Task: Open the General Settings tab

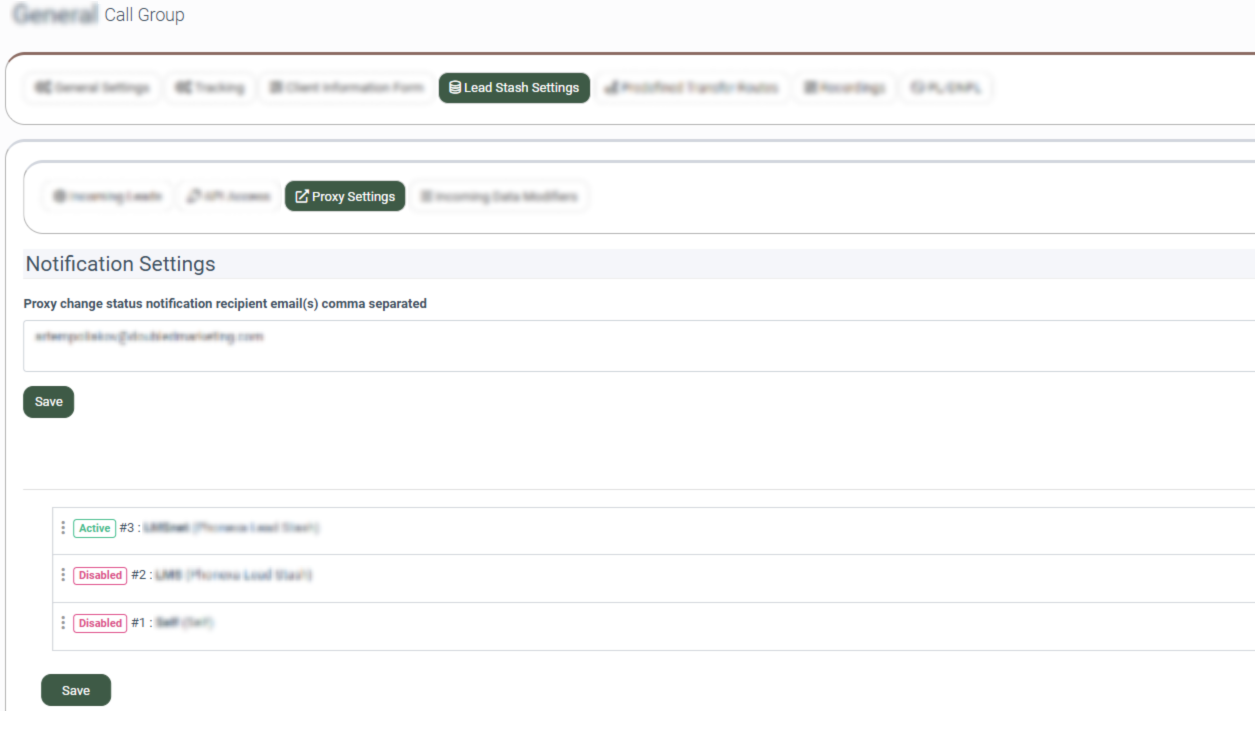Action: pos(92,88)
